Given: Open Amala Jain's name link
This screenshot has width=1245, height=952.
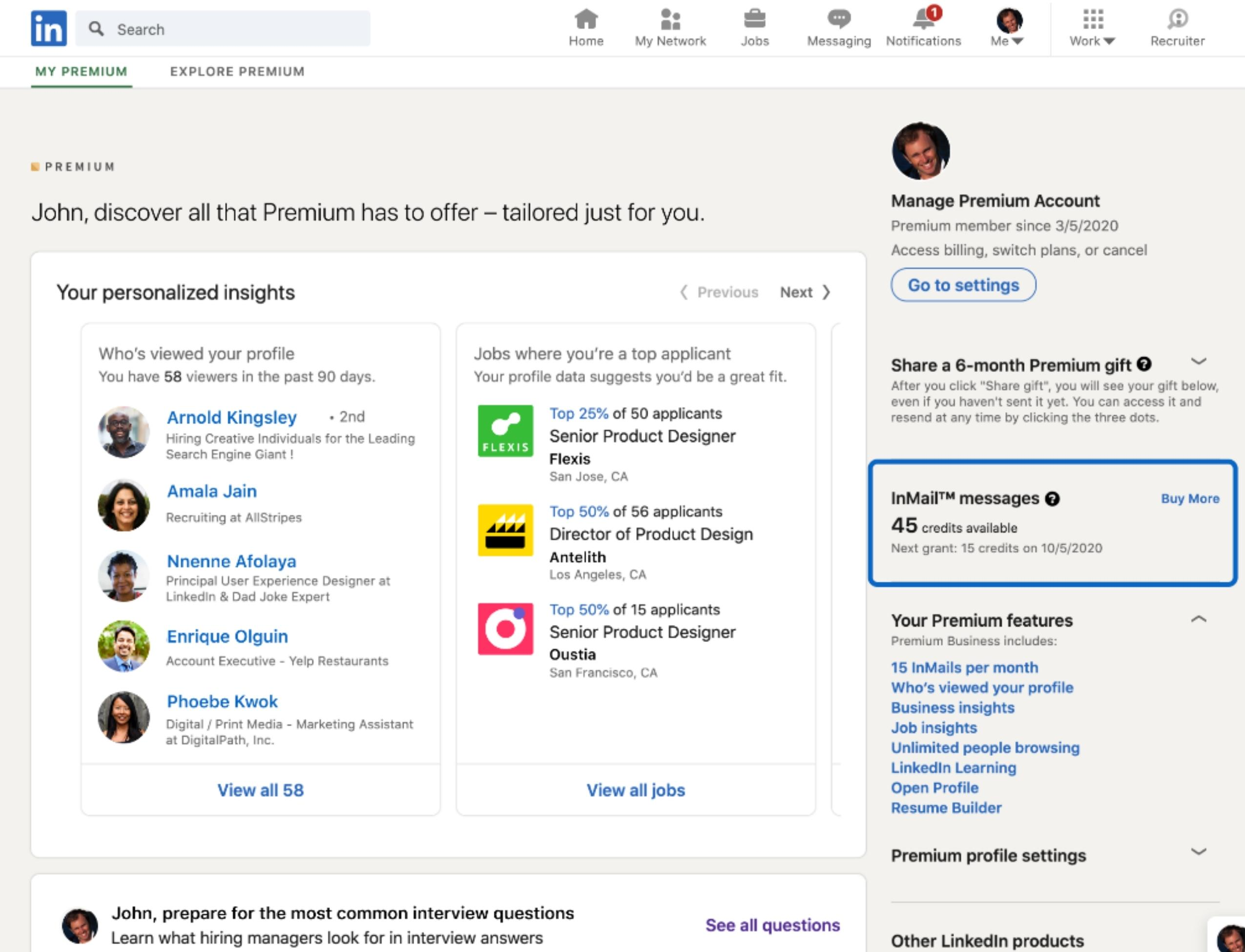Looking at the screenshot, I should click(x=211, y=491).
